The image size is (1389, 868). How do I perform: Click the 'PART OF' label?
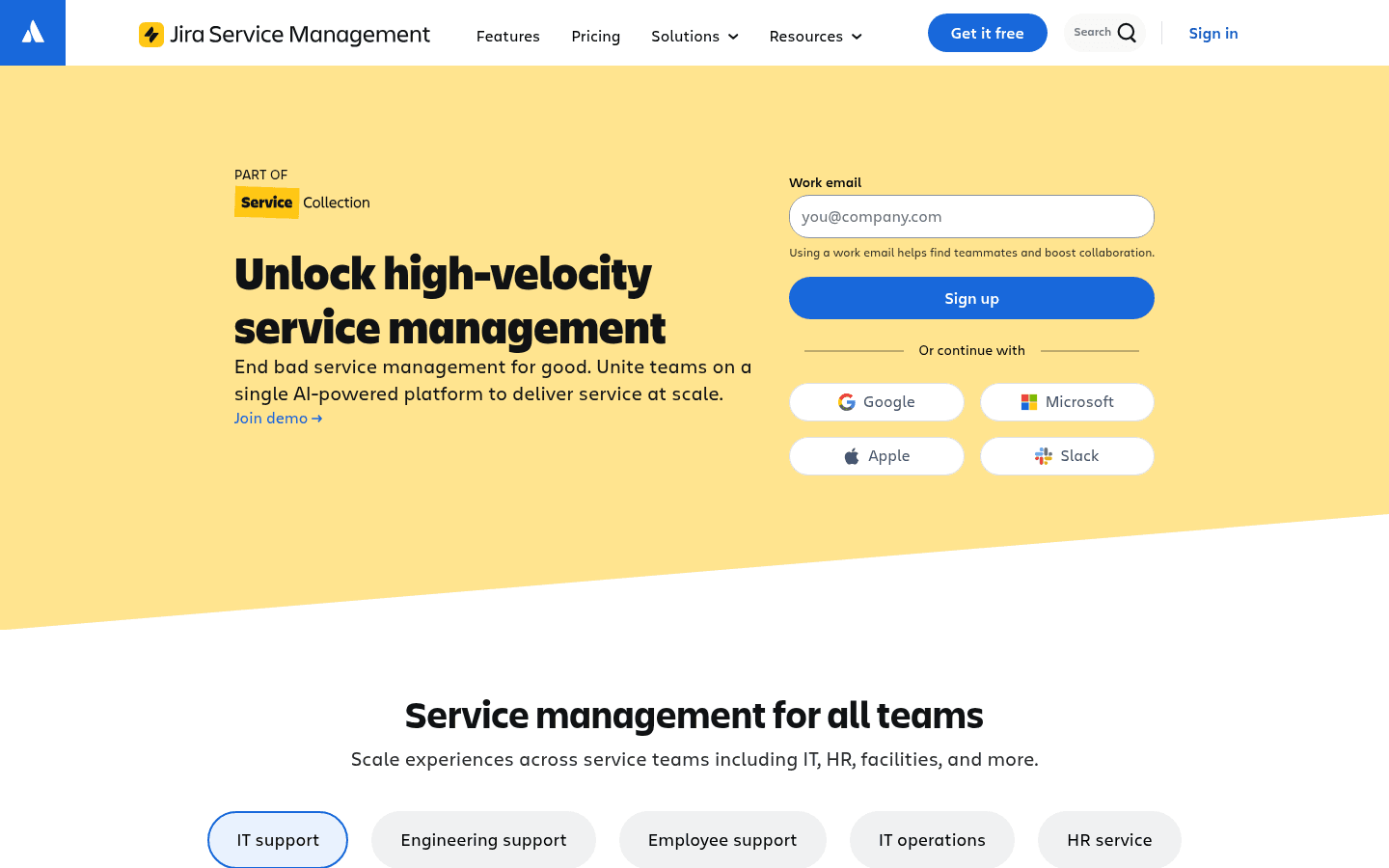(260, 175)
